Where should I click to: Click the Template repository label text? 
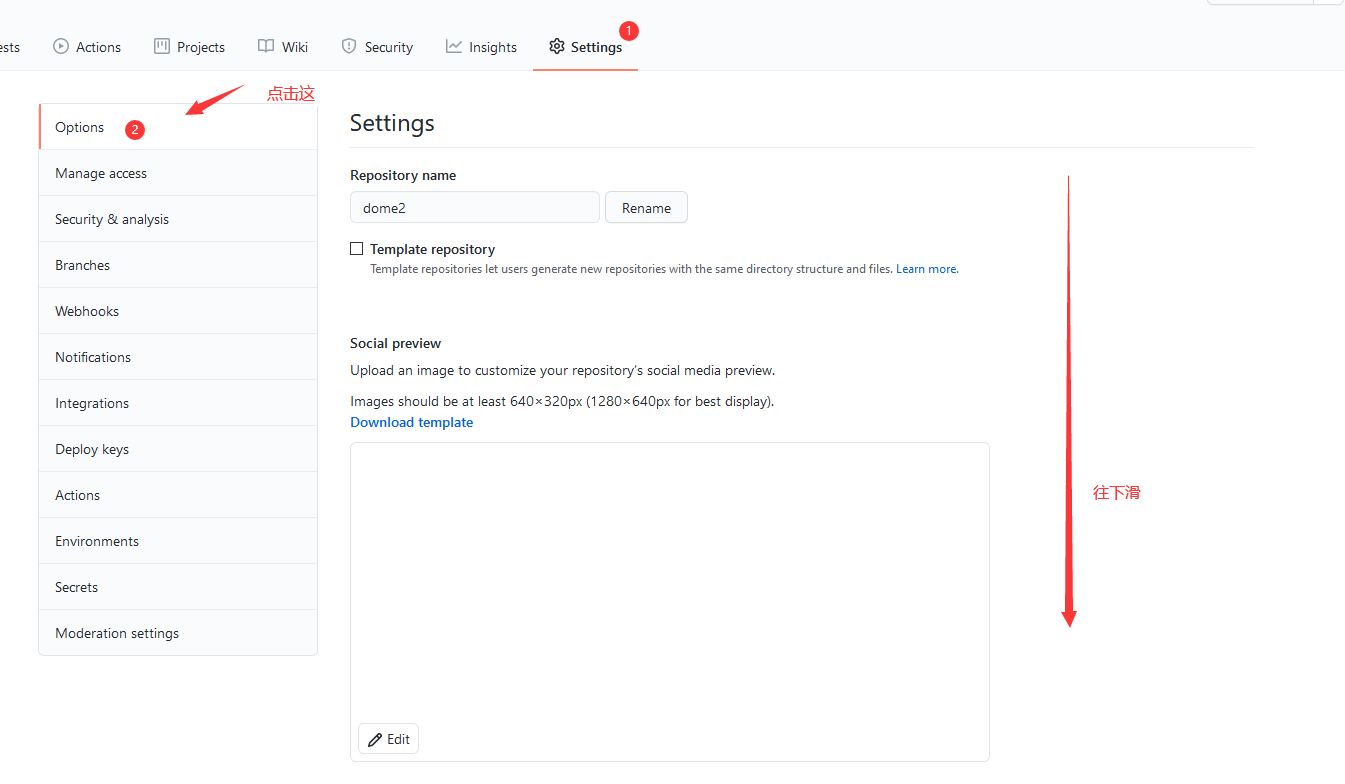432,249
